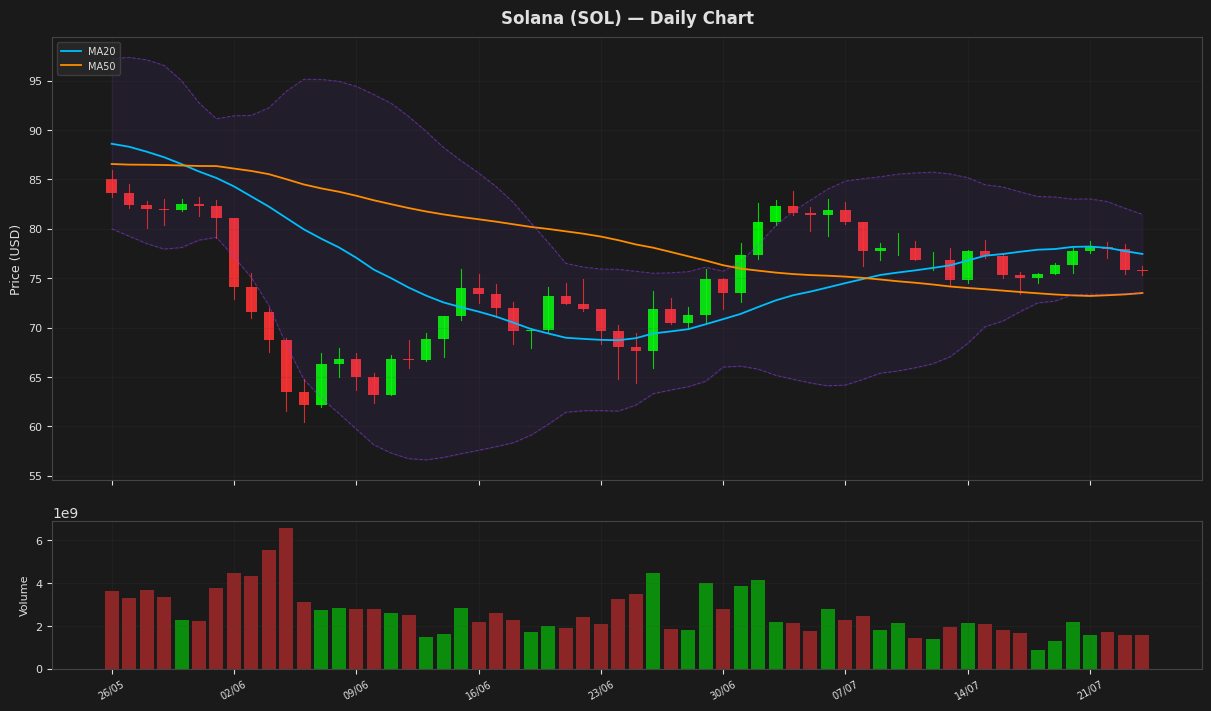Click the "Price (USD)" axis label
The image size is (1211, 711).
point(16,259)
